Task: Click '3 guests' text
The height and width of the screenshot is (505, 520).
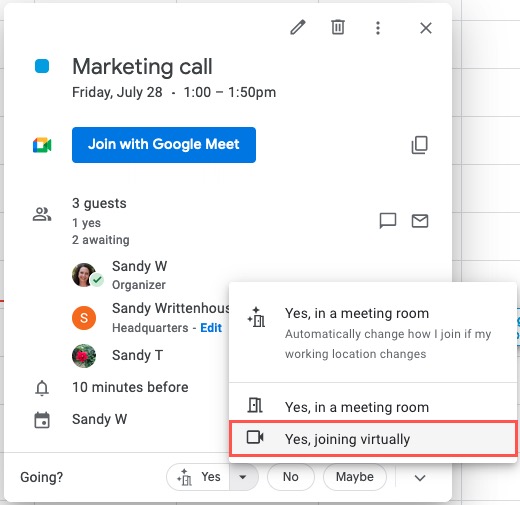Action: 99,203
